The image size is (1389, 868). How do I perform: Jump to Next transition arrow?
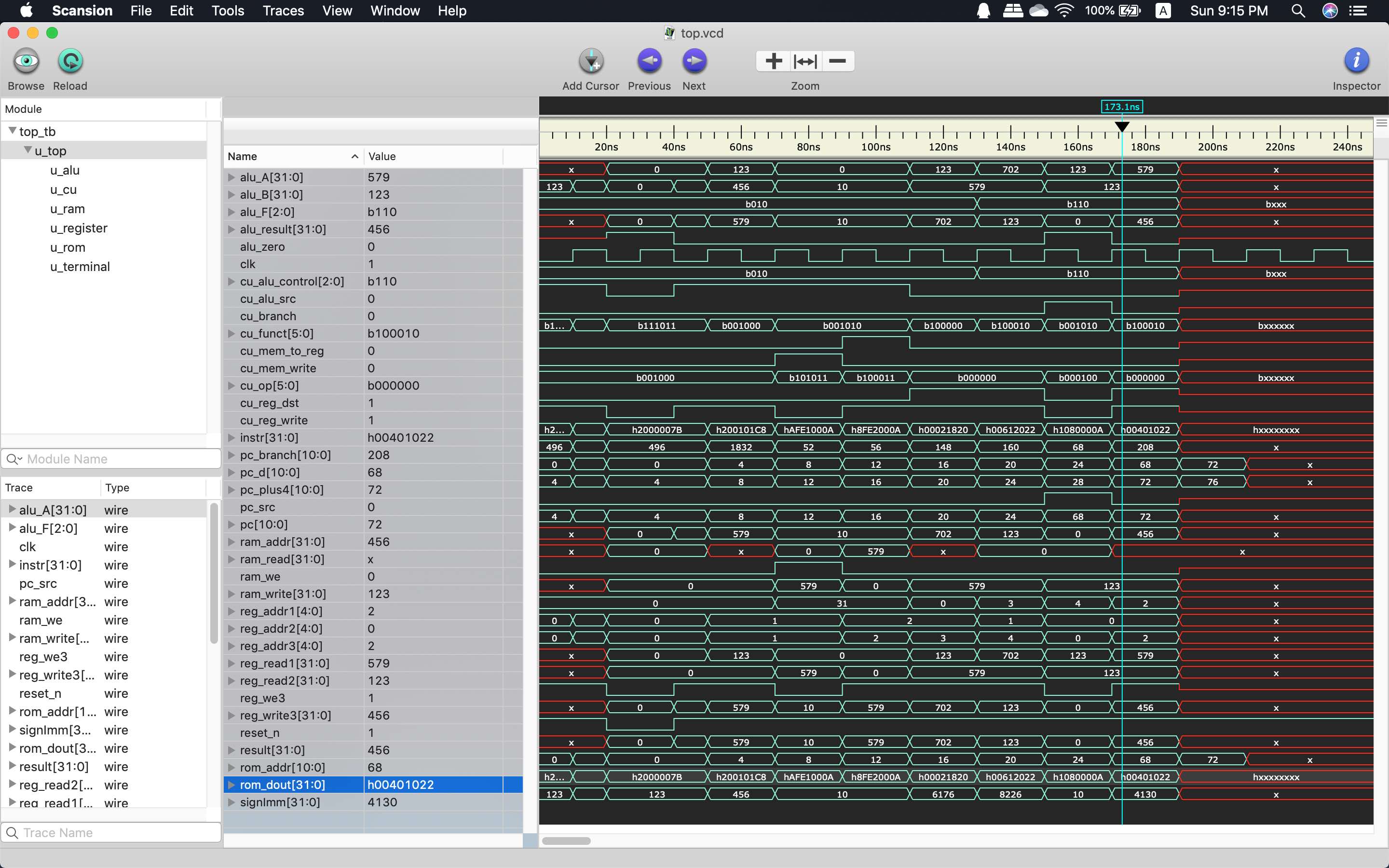tap(694, 61)
